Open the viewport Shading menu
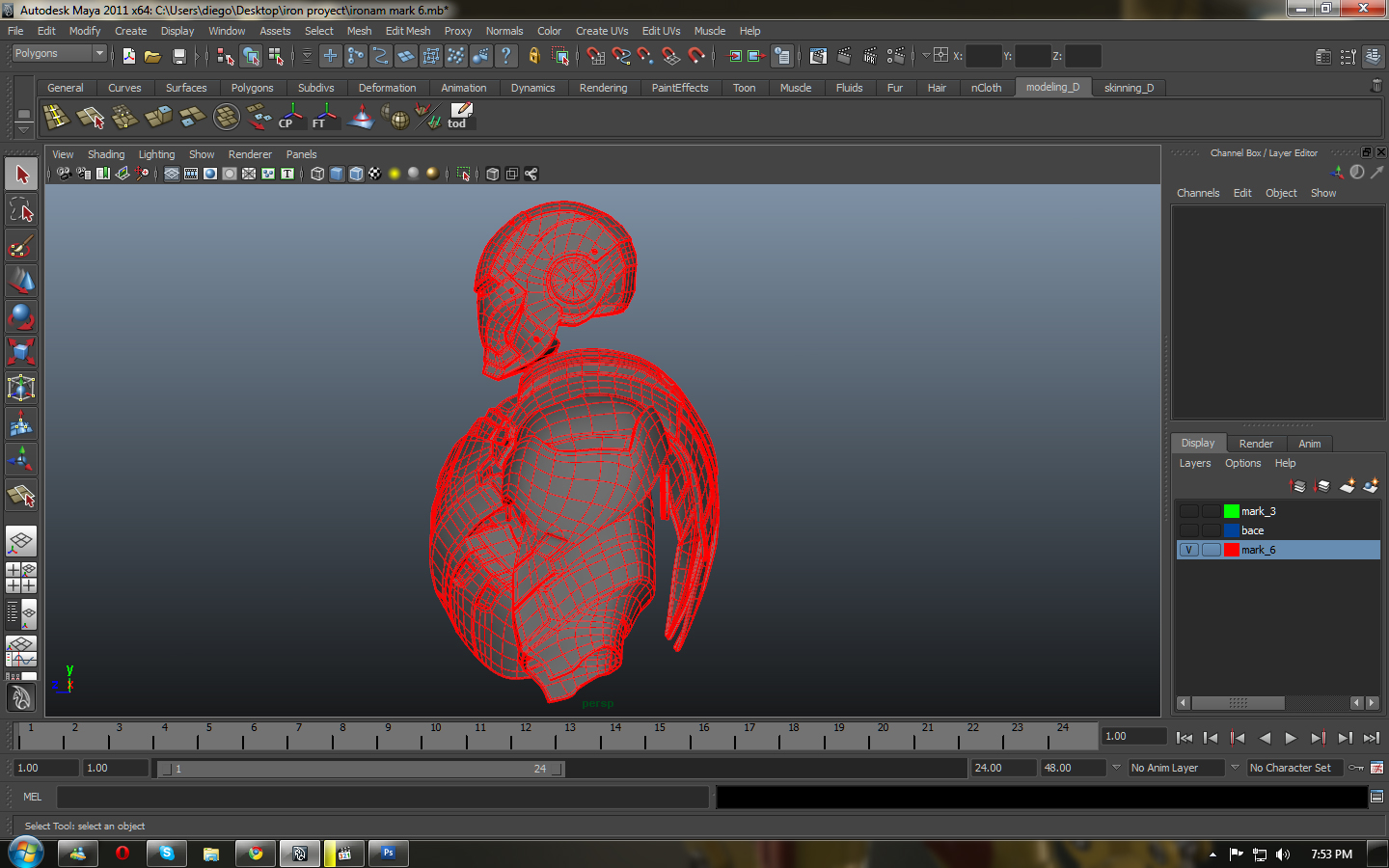Viewport: 1389px width, 868px height. click(x=106, y=154)
